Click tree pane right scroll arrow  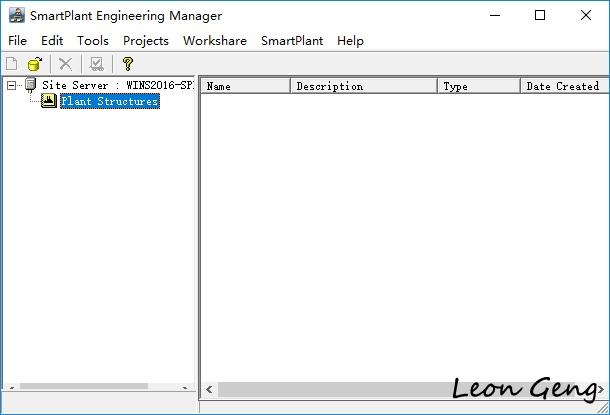click(184, 387)
